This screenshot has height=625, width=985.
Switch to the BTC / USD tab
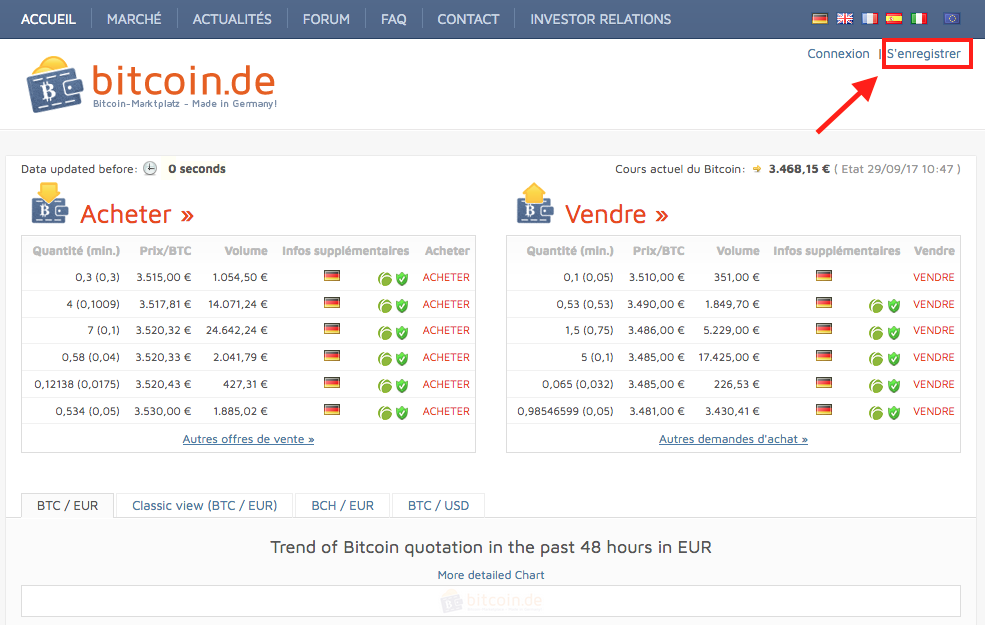click(438, 506)
